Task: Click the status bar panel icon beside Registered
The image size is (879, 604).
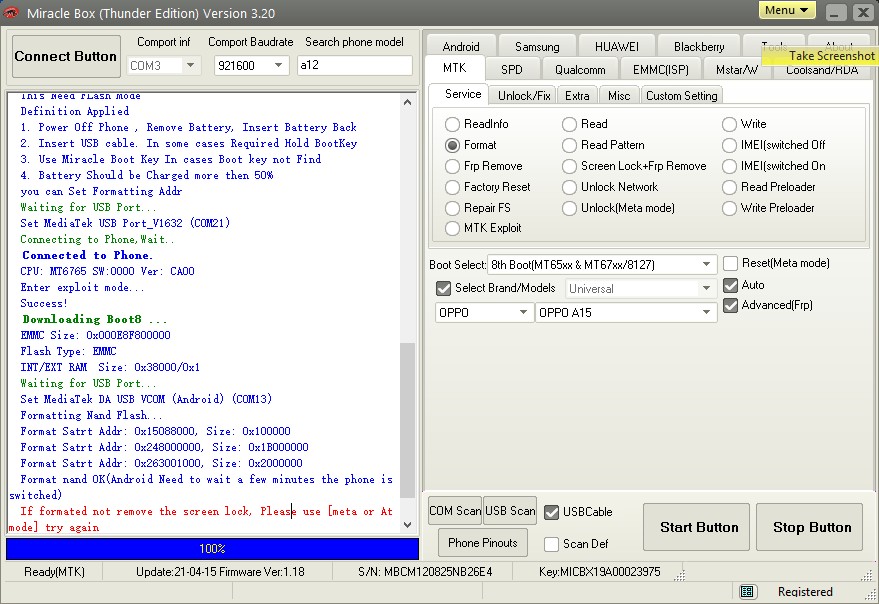Action: [747, 592]
